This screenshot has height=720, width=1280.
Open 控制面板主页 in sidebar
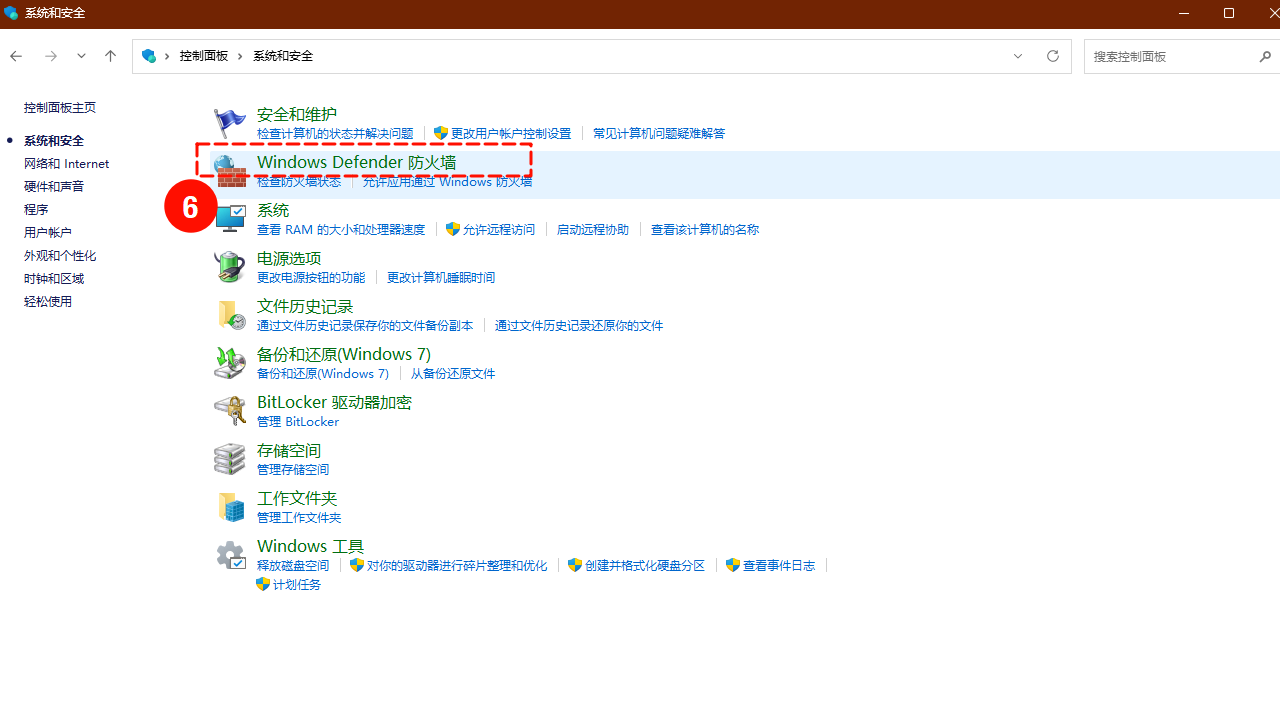tap(60, 107)
